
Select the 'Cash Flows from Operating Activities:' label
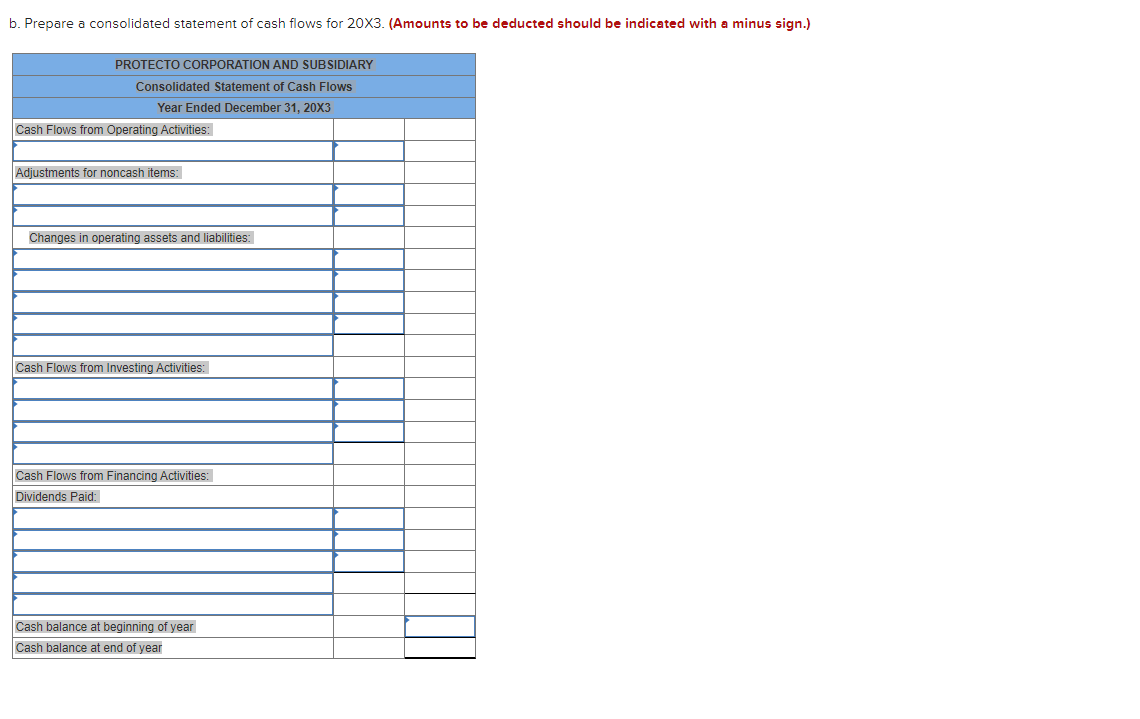(113, 129)
